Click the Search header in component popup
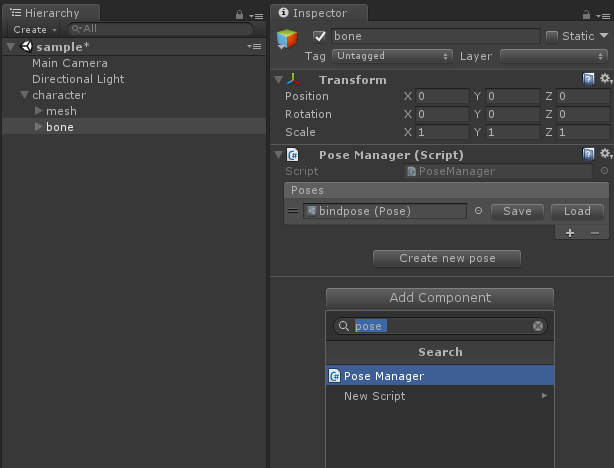Image resolution: width=614 pixels, height=468 pixels. click(x=440, y=352)
